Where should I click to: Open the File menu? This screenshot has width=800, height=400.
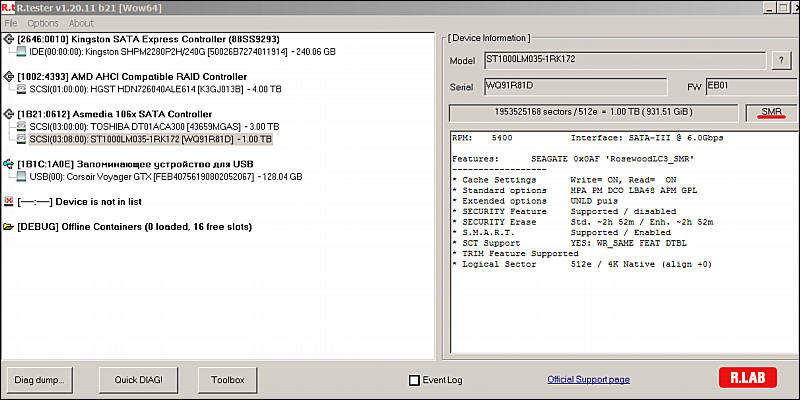11,23
